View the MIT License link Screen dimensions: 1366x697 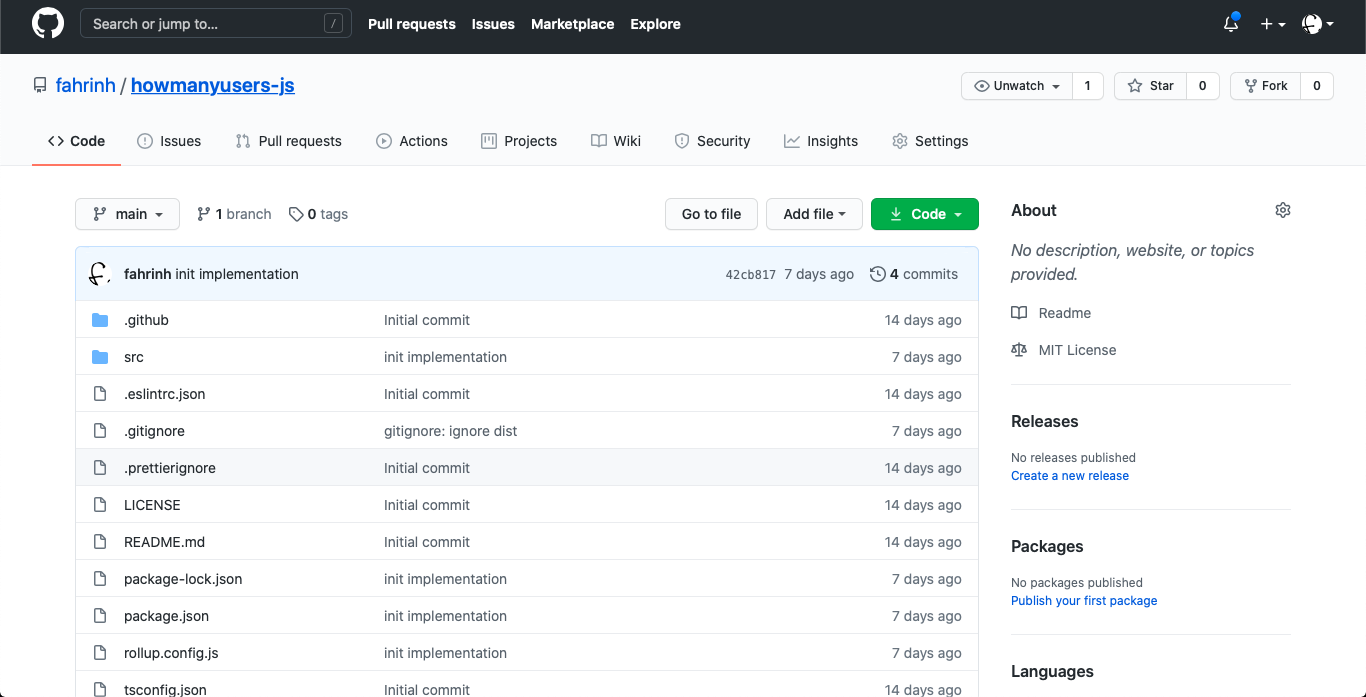[1064, 350]
